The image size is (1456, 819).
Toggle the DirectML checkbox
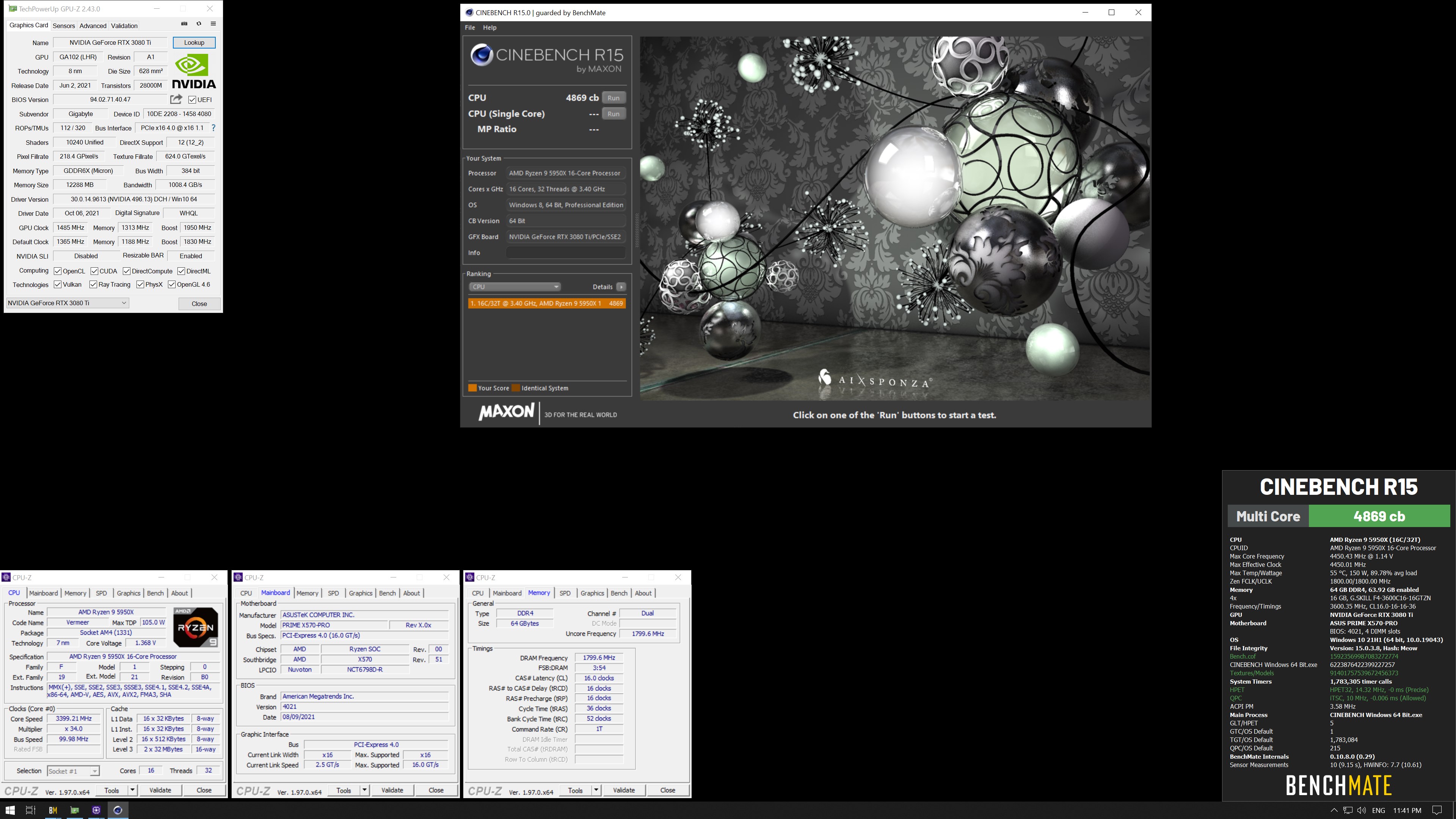coord(182,271)
